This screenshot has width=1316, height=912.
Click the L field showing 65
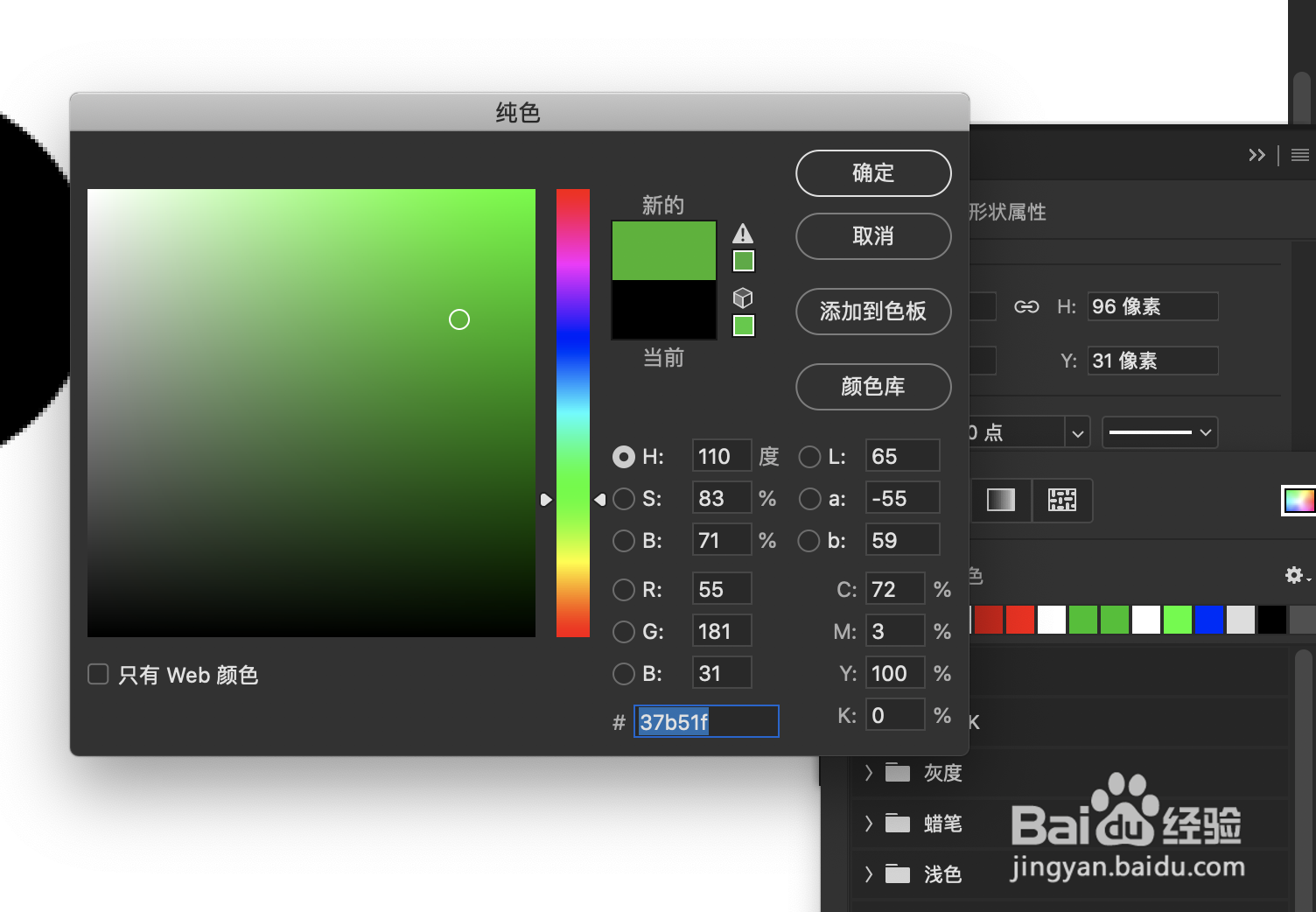tap(903, 456)
